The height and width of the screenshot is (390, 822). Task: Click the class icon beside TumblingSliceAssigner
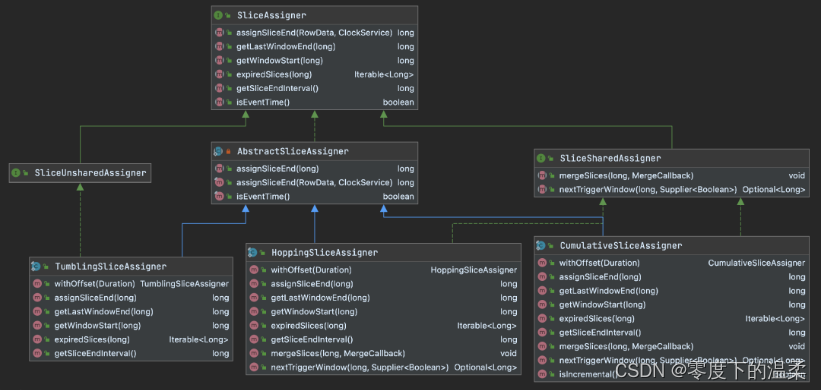(x=36, y=266)
